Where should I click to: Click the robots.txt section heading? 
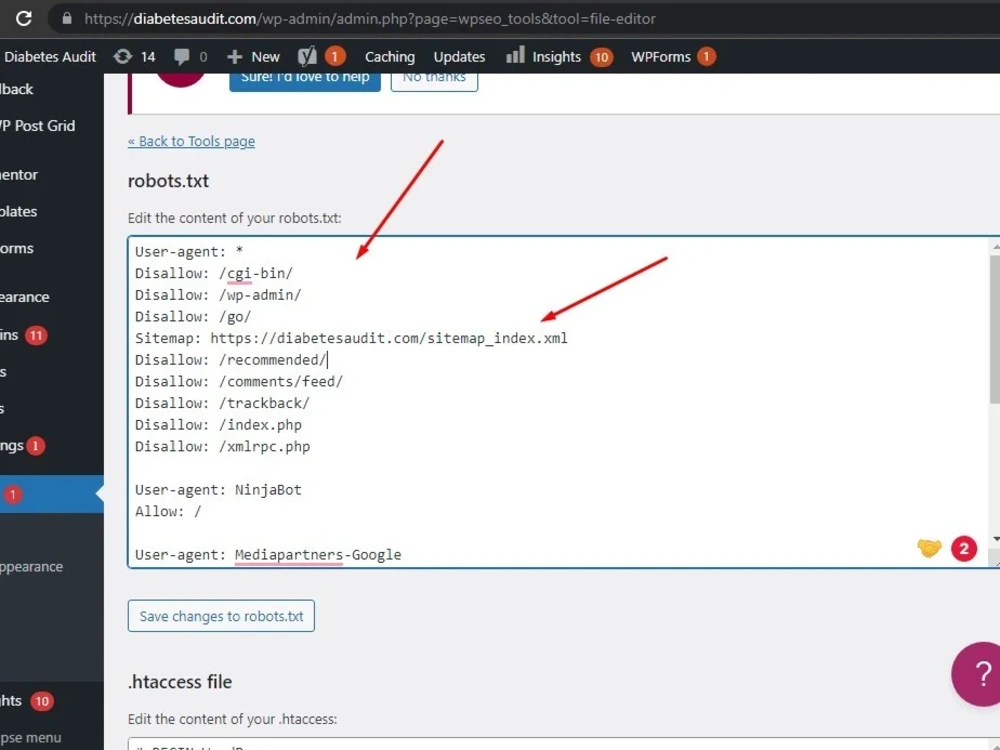coord(168,181)
